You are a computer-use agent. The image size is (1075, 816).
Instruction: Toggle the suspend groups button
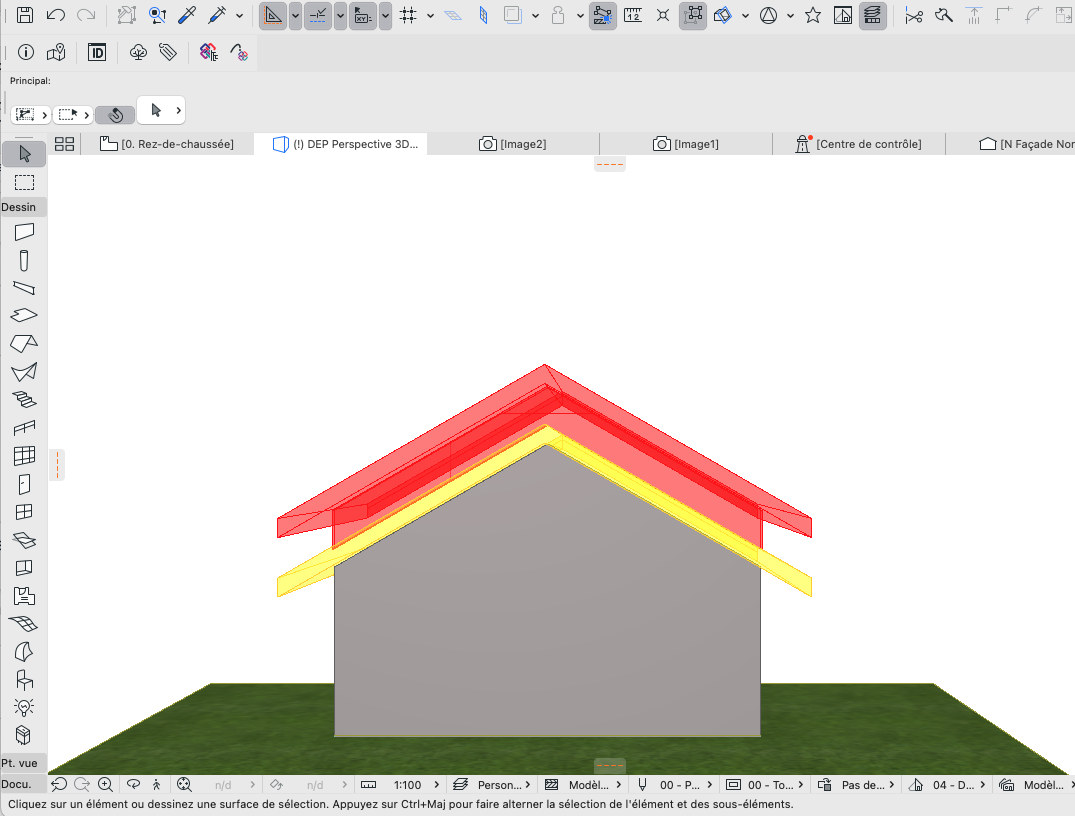[x=693, y=16]
